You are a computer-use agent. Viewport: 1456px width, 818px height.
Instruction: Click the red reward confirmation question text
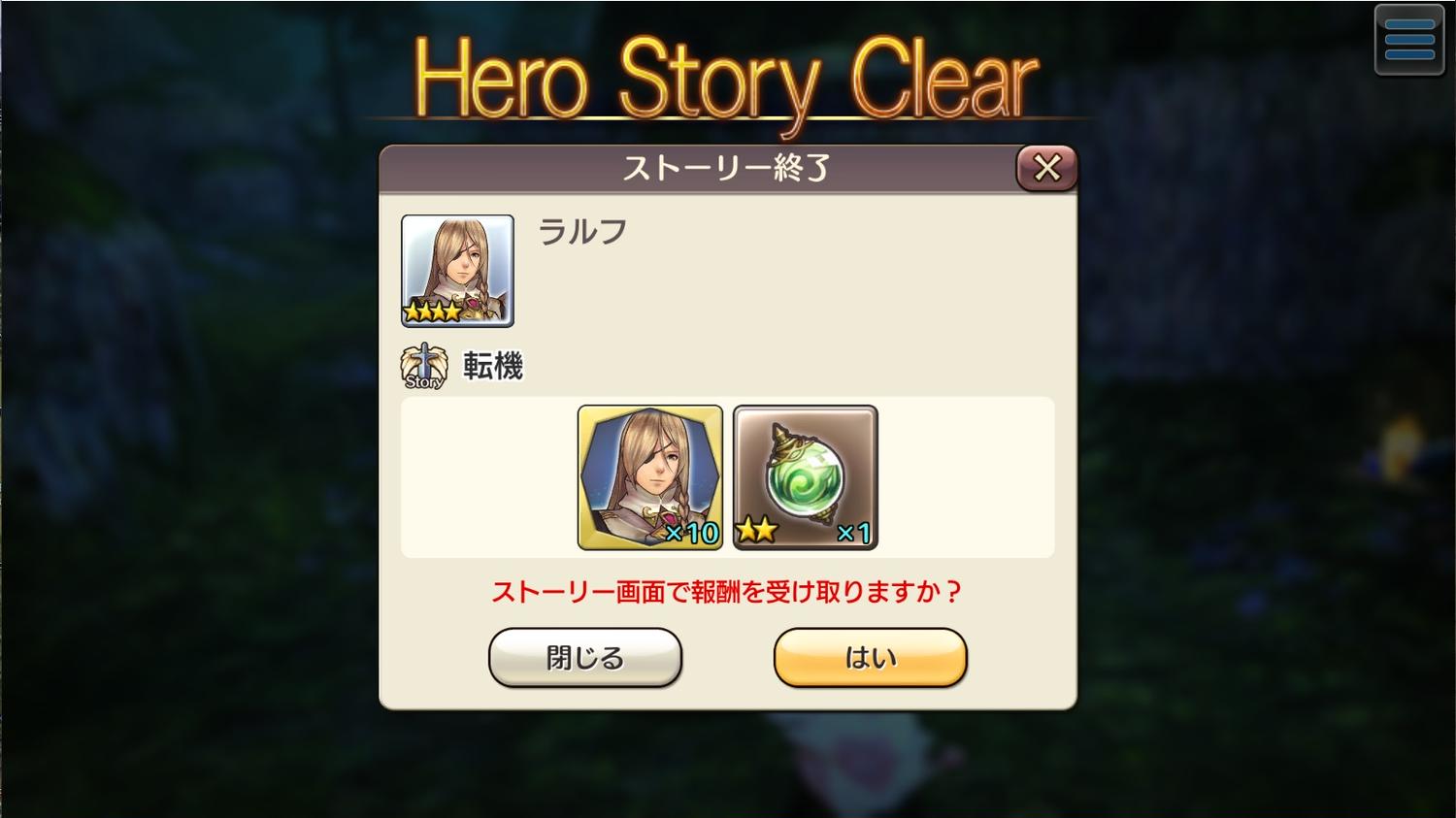point(726,592)
